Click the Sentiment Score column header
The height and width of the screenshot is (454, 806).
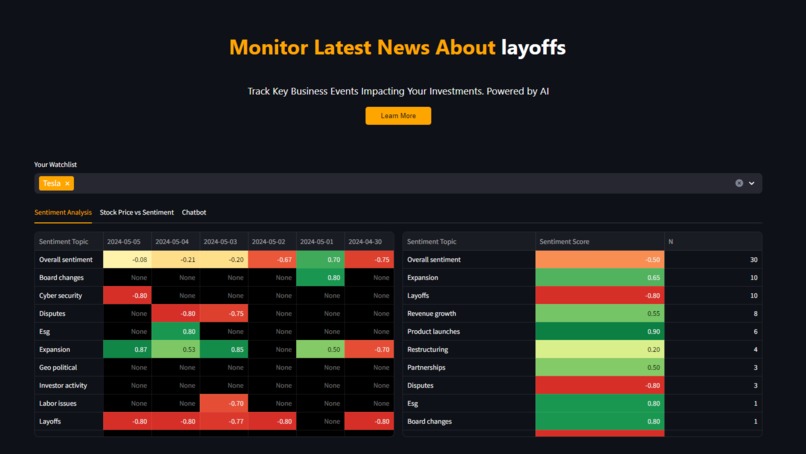(x=599, y=242)
